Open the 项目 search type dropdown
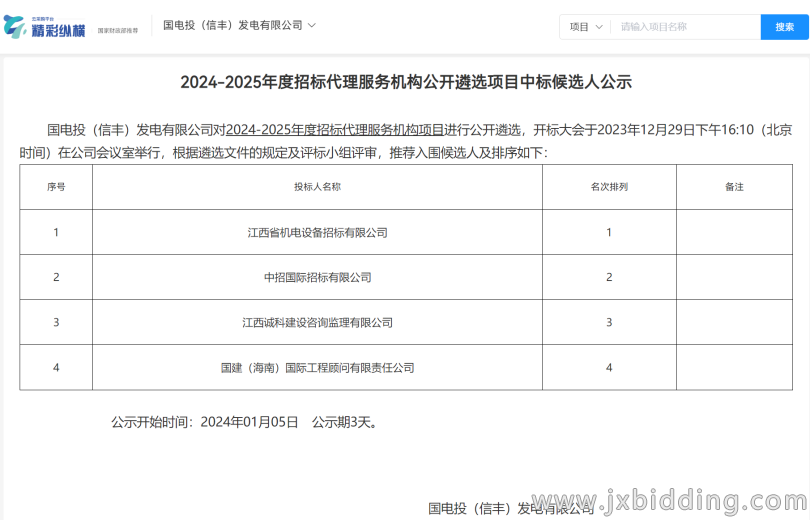Screen dimensions: 810x520 [x=585, y=27]
